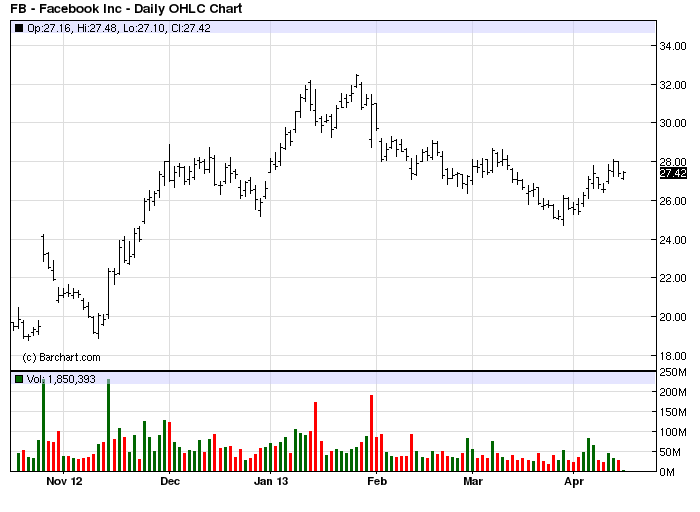
Task: Click the '(c) Barchart.com' copyright text
Action: coord(61,357)
